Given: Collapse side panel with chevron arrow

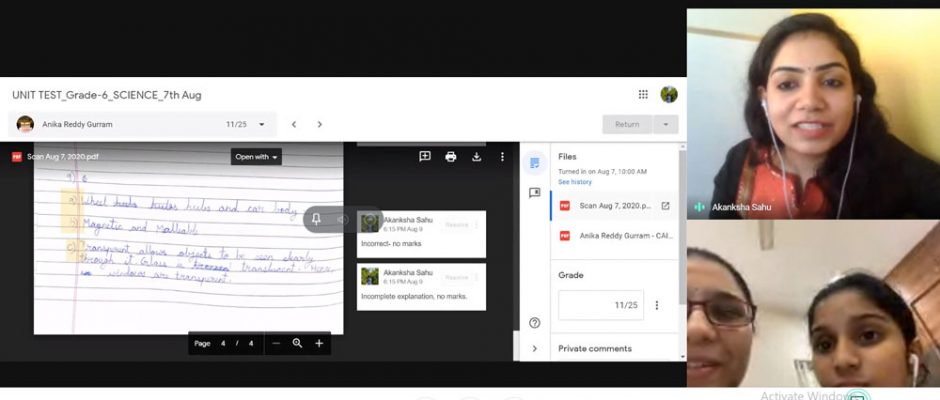Looking at the screenshot, I should tap(534, 348).
